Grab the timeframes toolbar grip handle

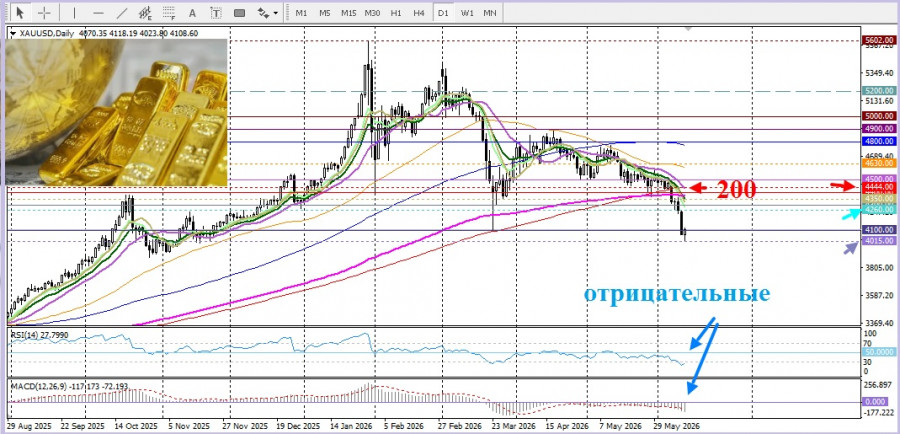click(x=288, y=12)
